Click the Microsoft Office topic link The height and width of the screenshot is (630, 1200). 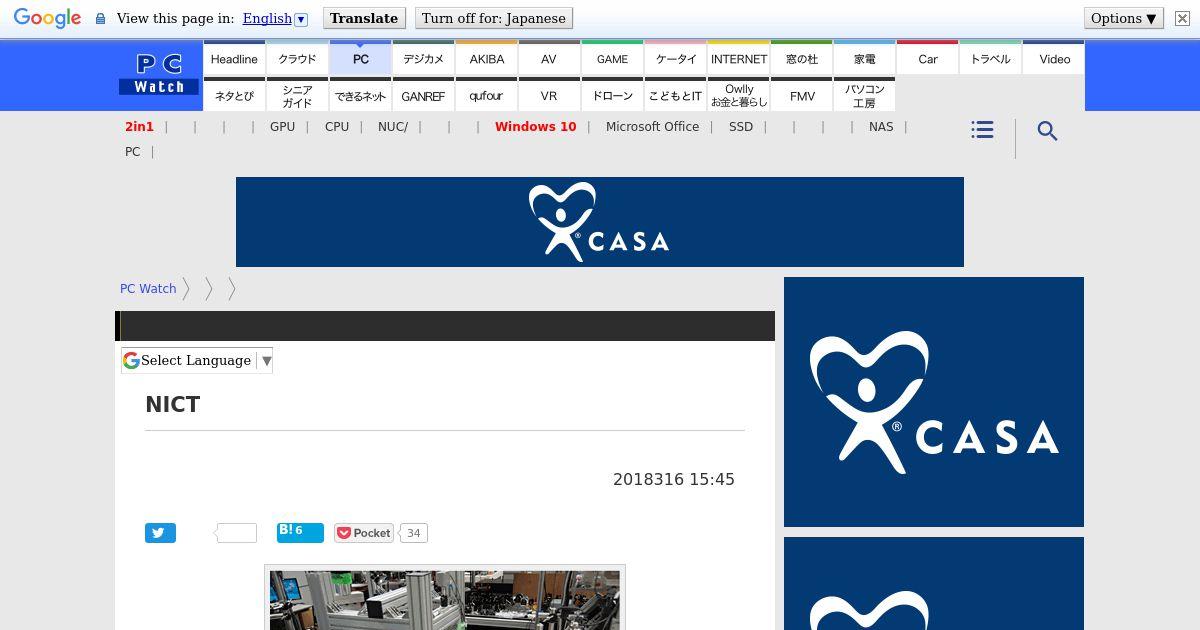click(652, 127)
